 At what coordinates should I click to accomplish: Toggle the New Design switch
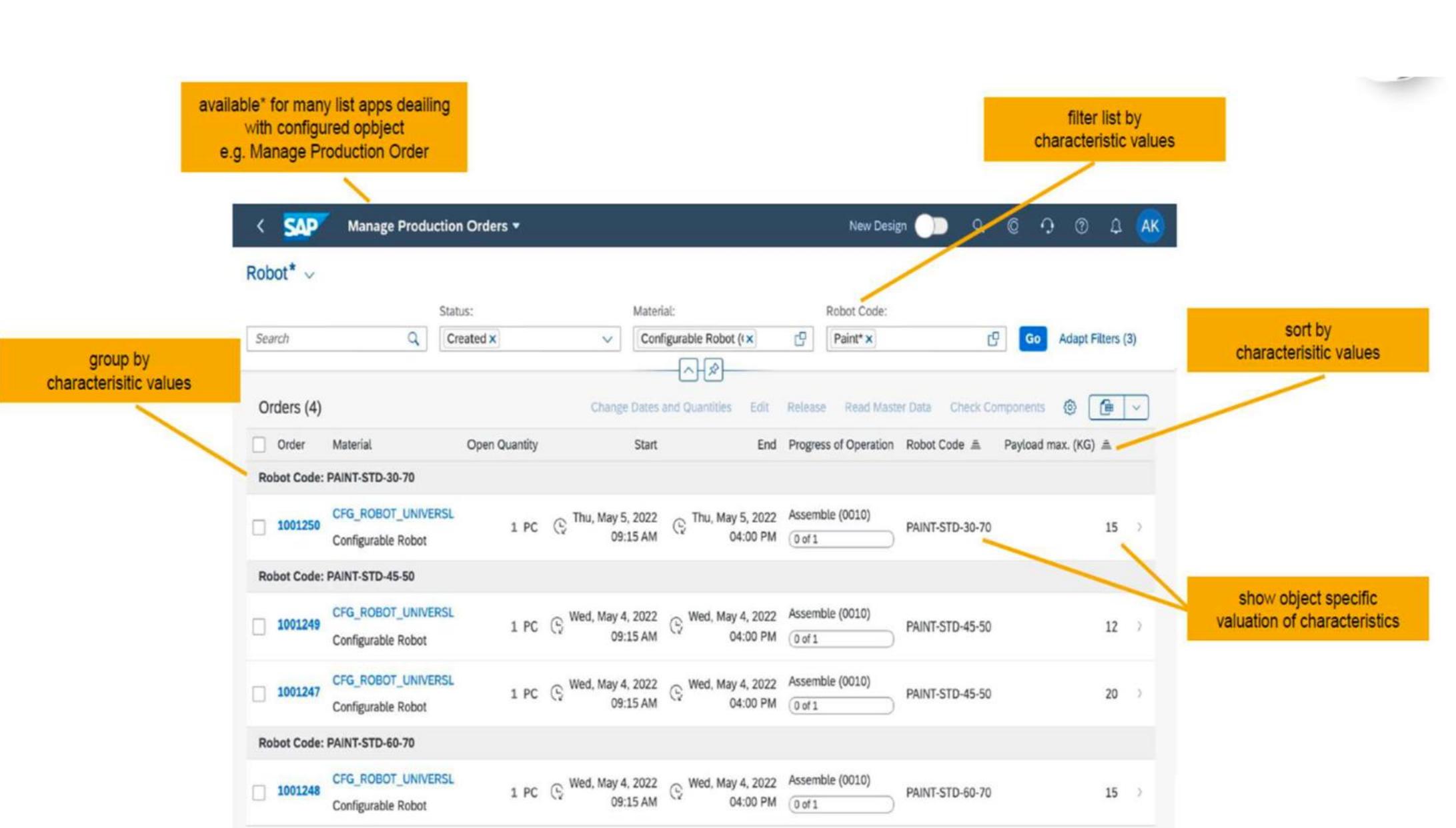(x=931, y=226)
